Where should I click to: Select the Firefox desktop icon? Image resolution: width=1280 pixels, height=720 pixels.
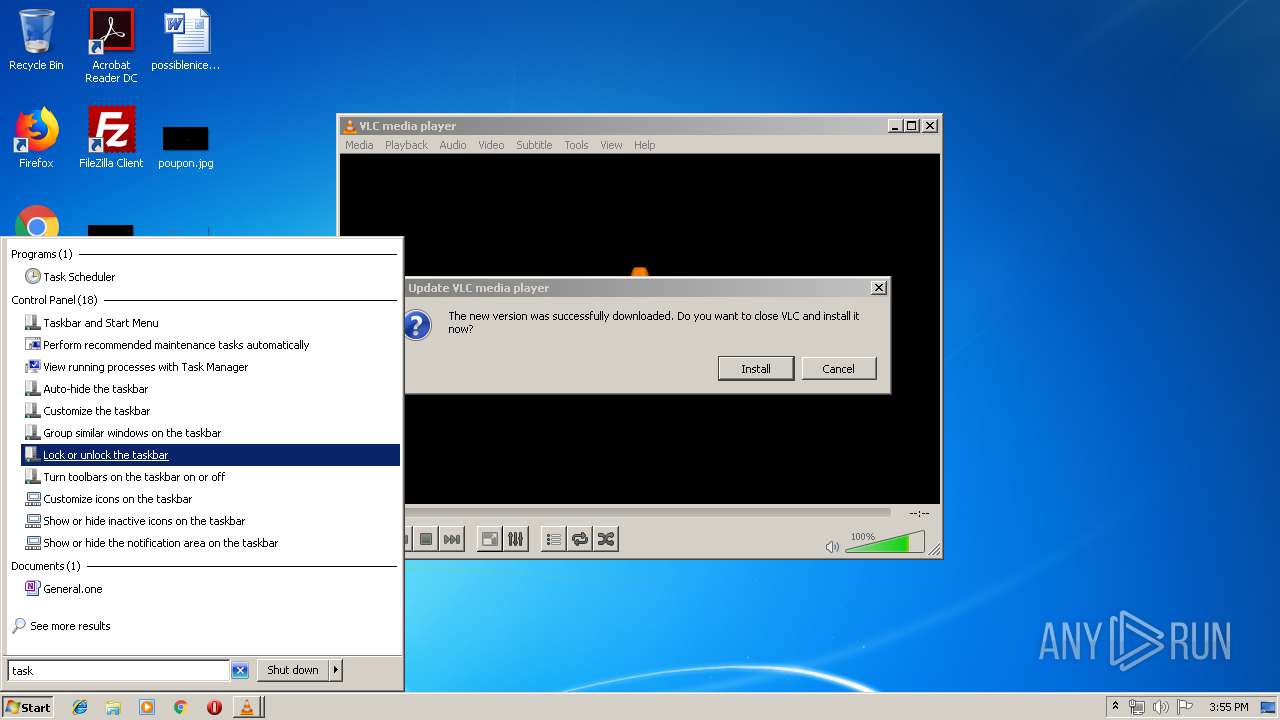point(36,138)
